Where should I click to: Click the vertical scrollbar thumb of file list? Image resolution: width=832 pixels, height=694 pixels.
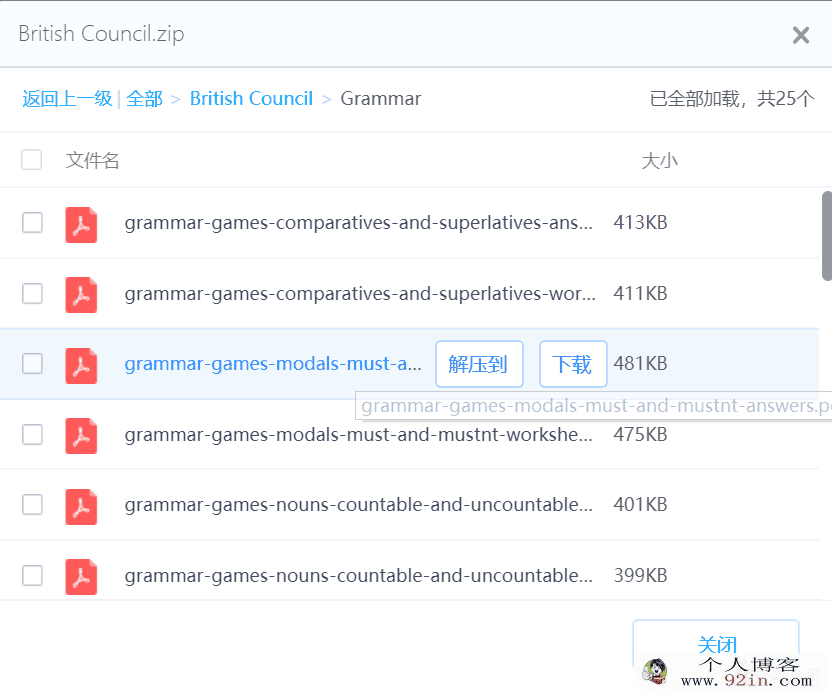(x=827, y=236)
